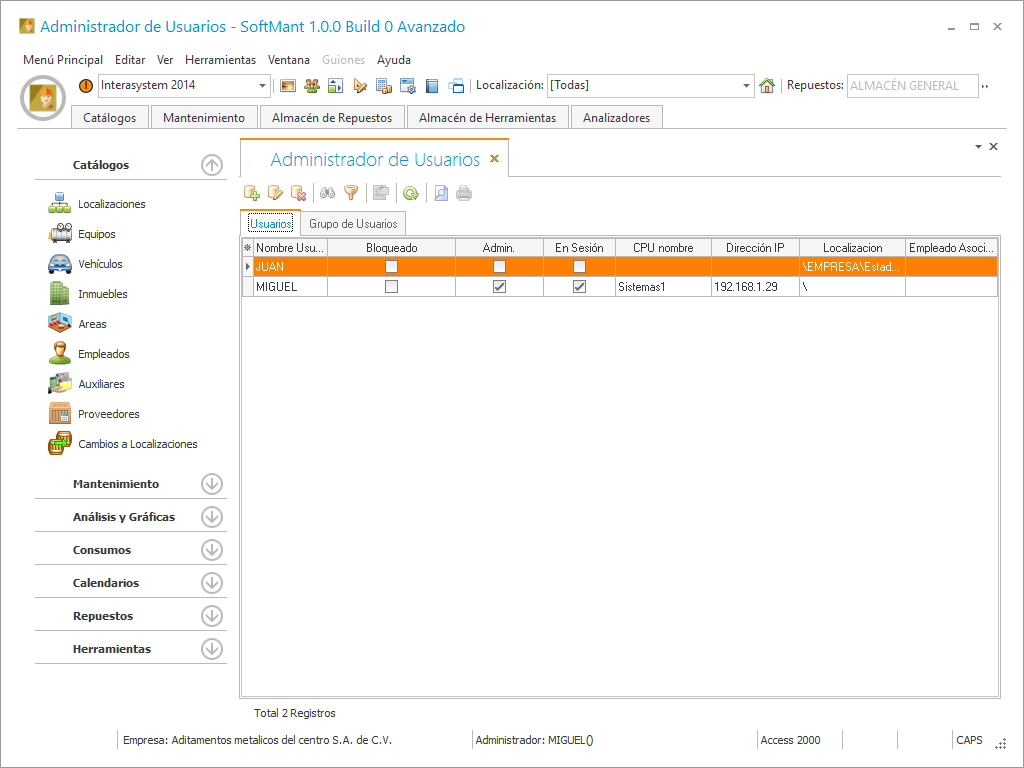
Task: Toggle Bloqueado checkbox for user JUAN
Action: pos(392,267)
